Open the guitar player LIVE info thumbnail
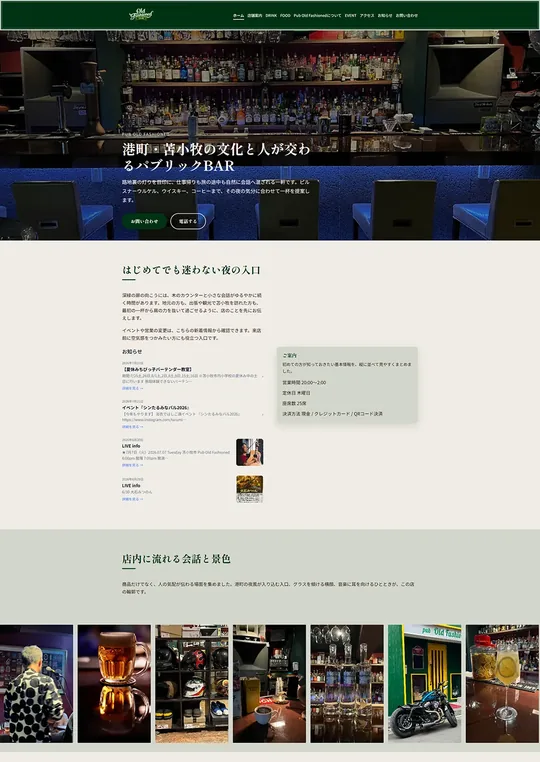540x762 pixels. click(249, 452)
